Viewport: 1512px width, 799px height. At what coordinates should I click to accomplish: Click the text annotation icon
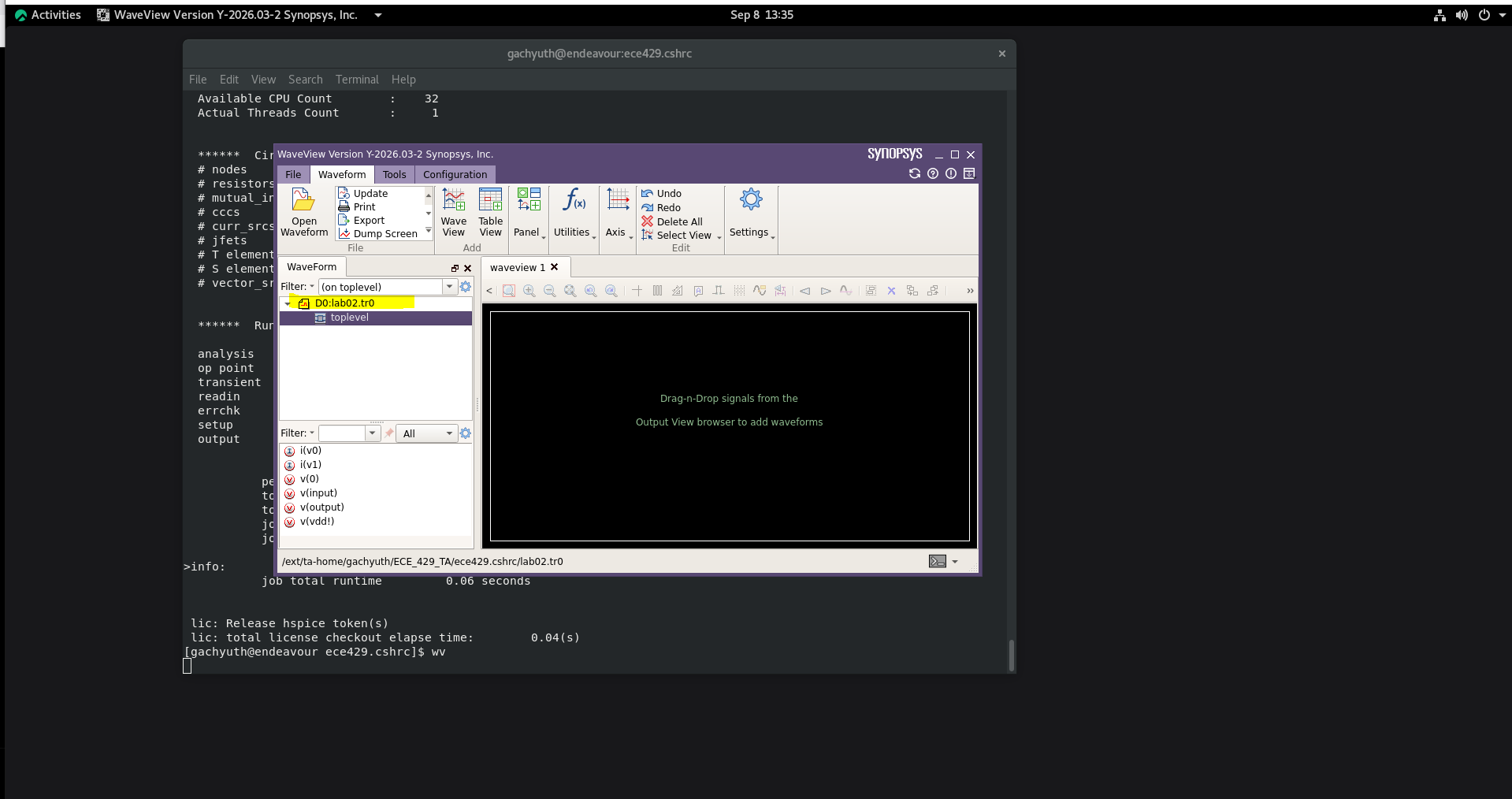698,291
